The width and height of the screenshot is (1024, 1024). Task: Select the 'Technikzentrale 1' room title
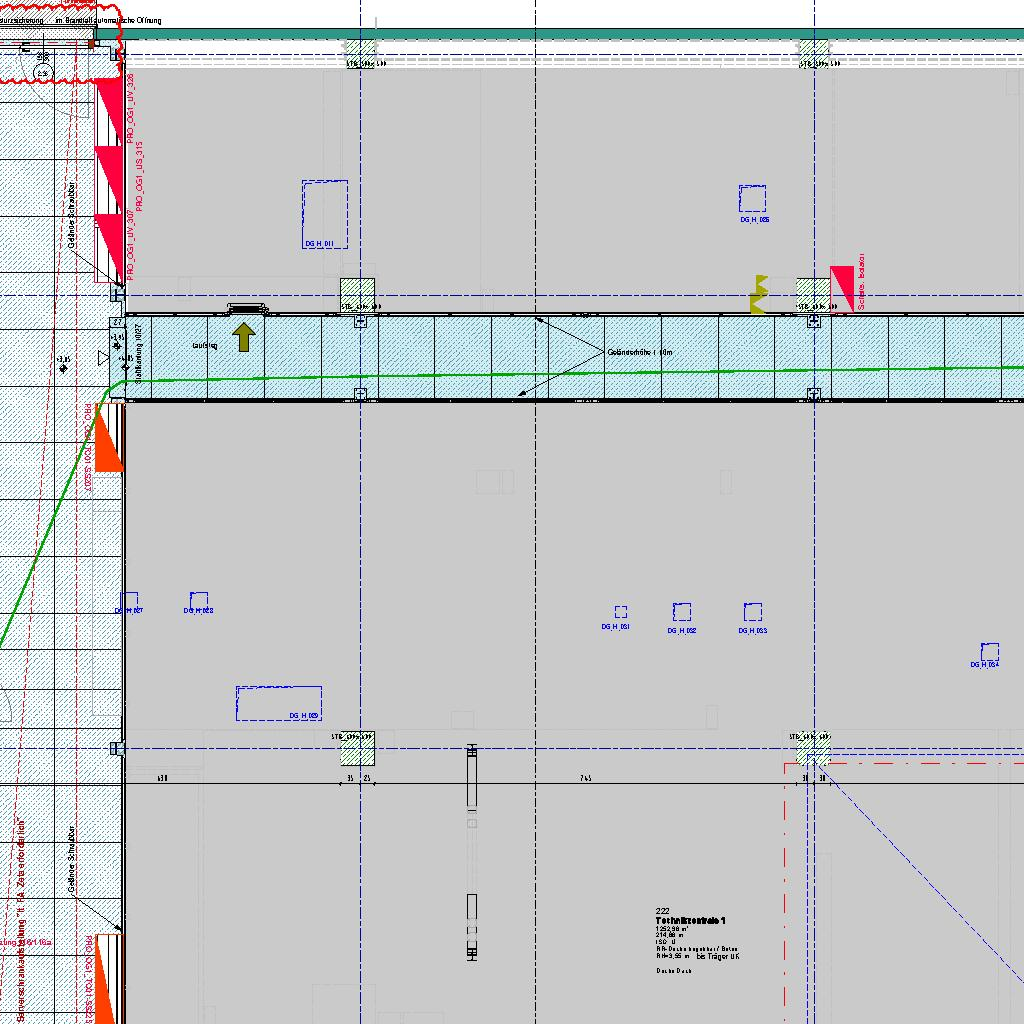(690, 921)
